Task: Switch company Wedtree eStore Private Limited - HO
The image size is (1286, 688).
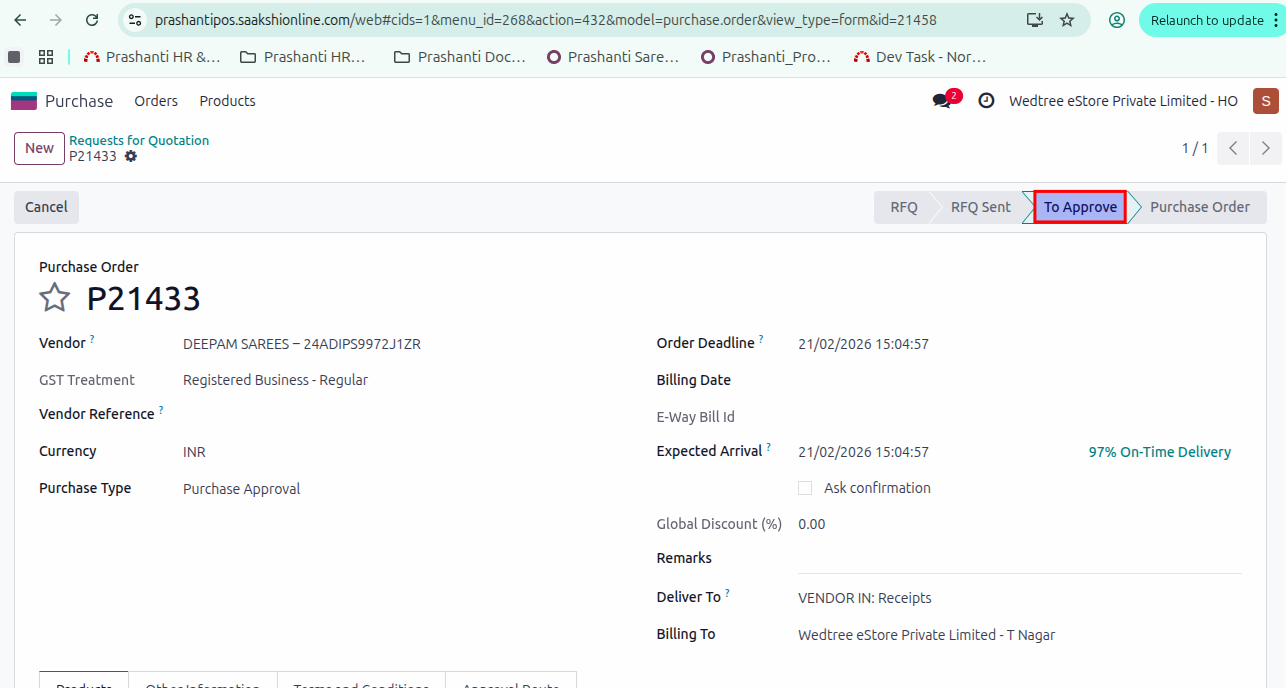Action: [1123, 101]
